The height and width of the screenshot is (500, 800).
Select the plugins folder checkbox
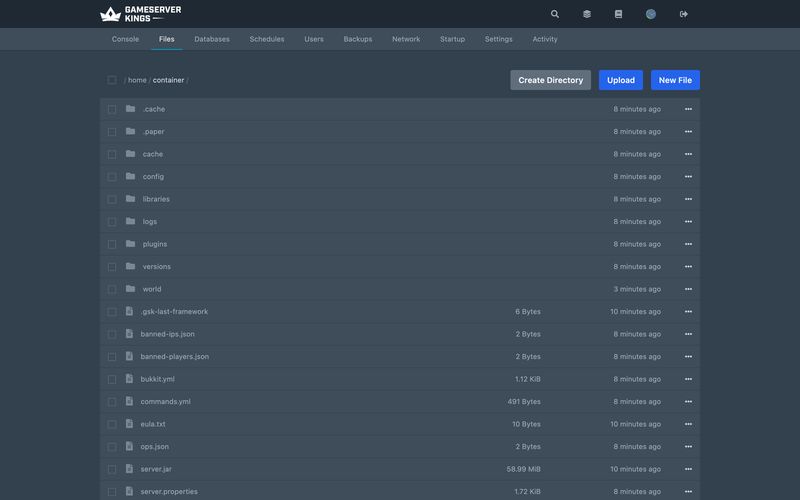coord(112,244)
